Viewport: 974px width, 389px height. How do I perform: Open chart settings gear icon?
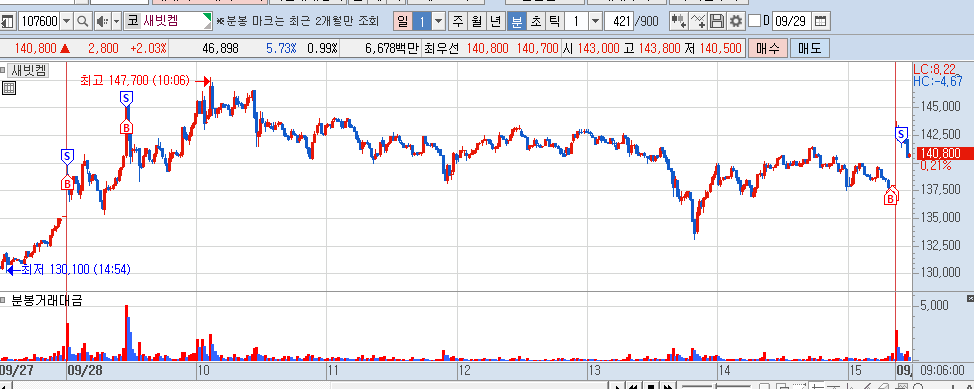(735, 22)
